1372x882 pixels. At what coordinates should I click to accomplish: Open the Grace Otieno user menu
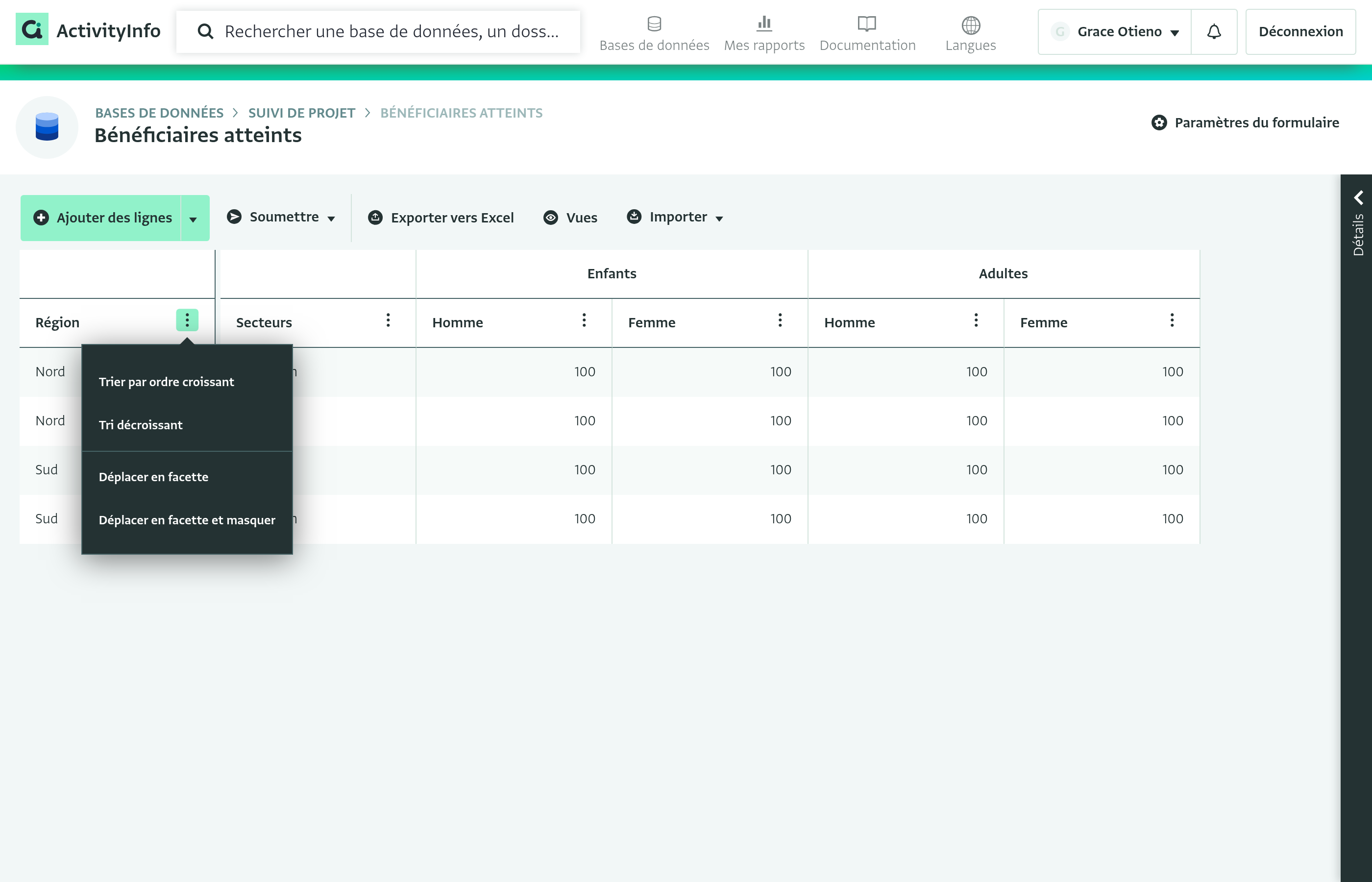pyautogui.click(x=1114, y=31)
